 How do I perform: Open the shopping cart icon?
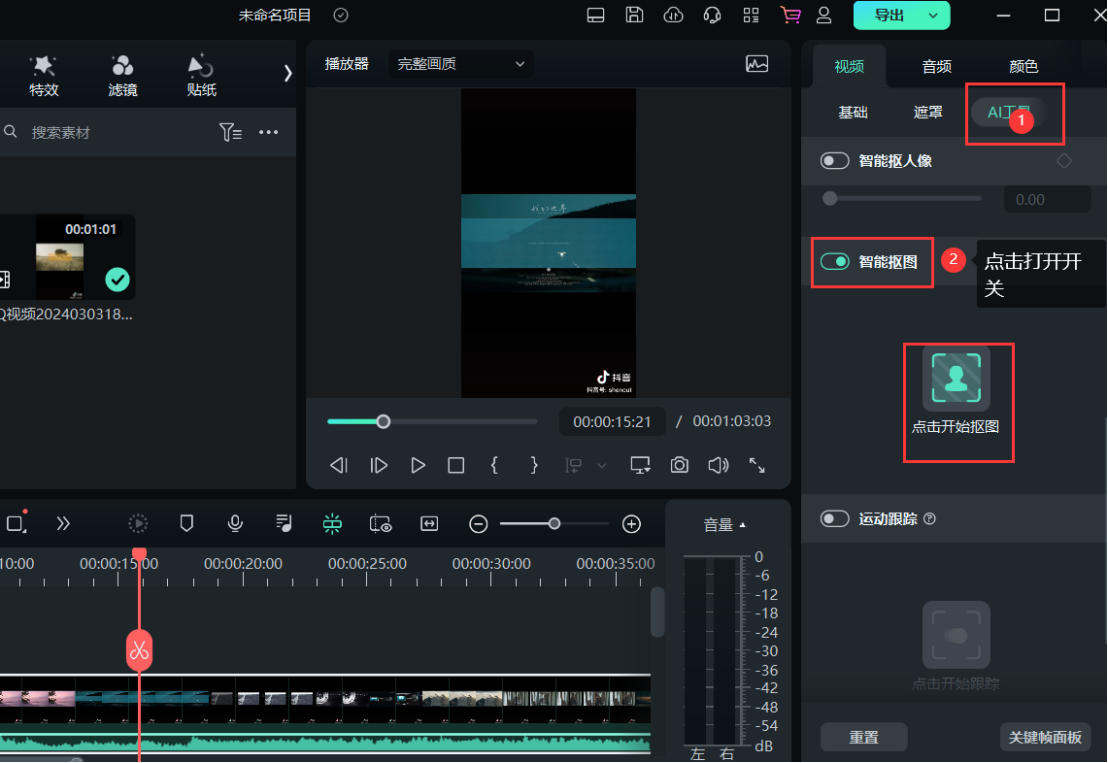tap(791, 15)
